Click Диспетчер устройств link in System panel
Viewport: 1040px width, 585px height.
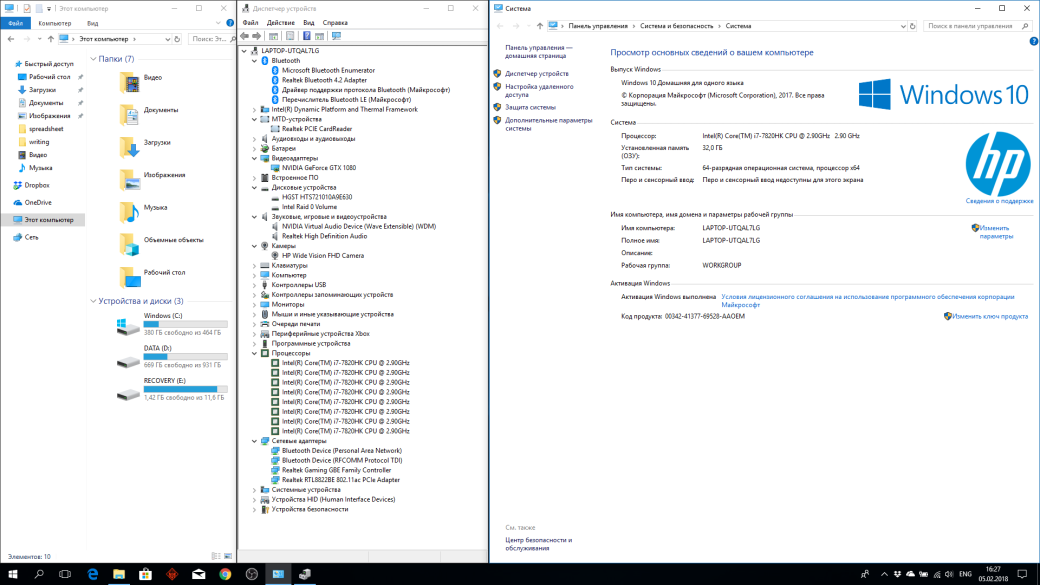coord(537,74)
